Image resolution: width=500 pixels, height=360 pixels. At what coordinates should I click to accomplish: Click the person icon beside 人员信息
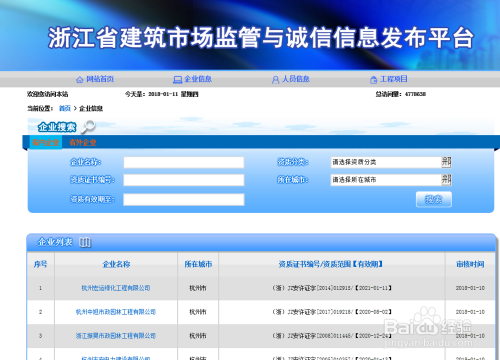click(275, 80)
